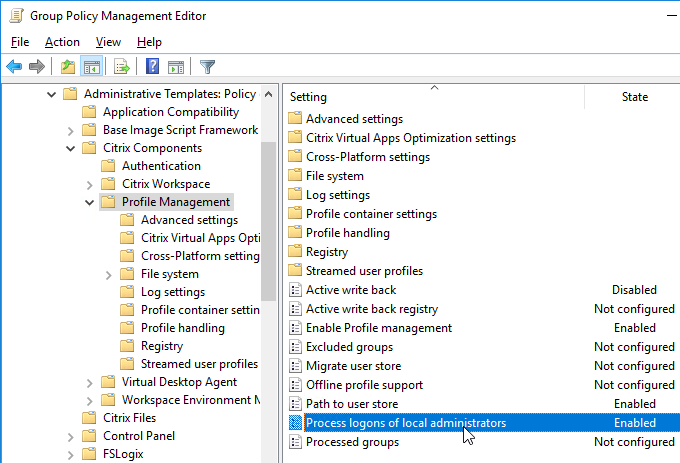This screenshot has height=463, width=680.
Task: Collapse the Citrix Components tree node
Action: coord(70,149)
